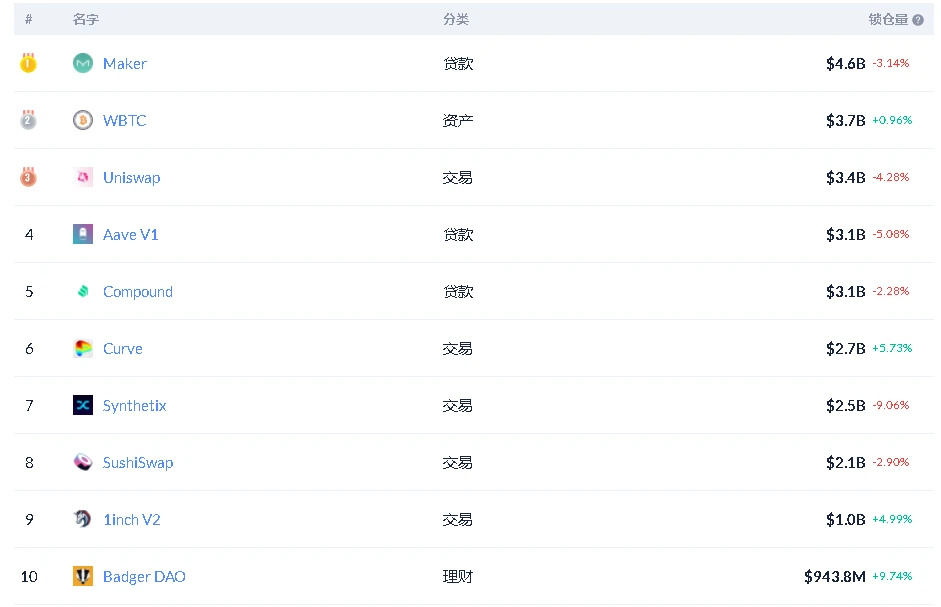The height and width of the screenshot is (607, 941).
Task: Click the 分类 column header
Action: pyautogui.click(x=456, y=19)
